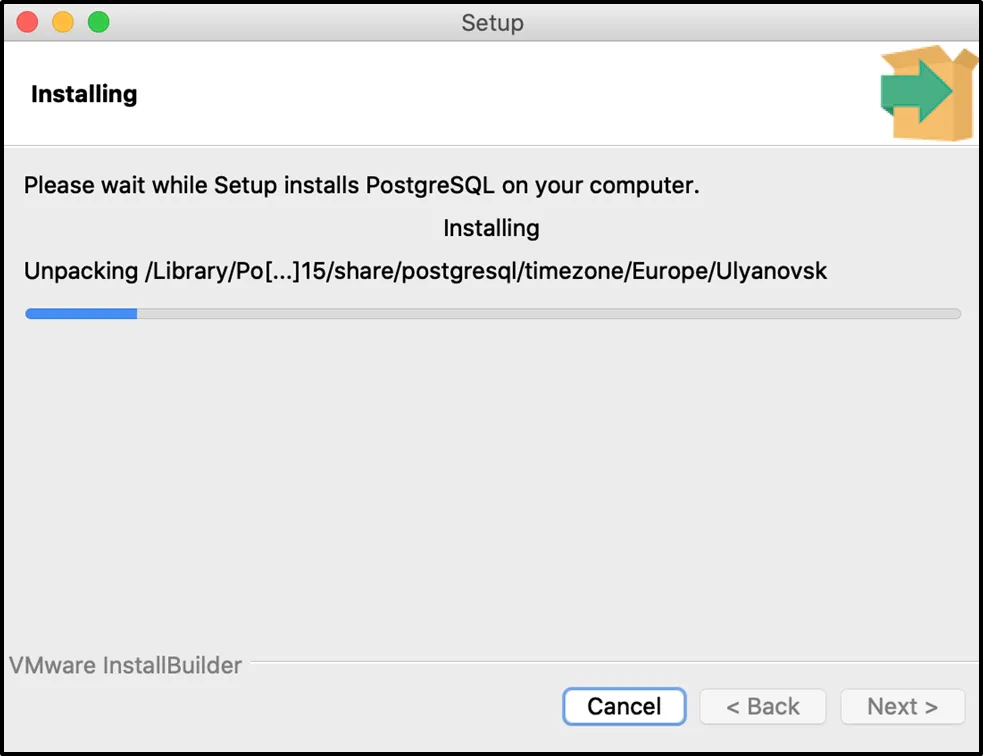Click the bold Installing header
The width and height of the screenshot is (983, 756).
click(x=84, y=94)
